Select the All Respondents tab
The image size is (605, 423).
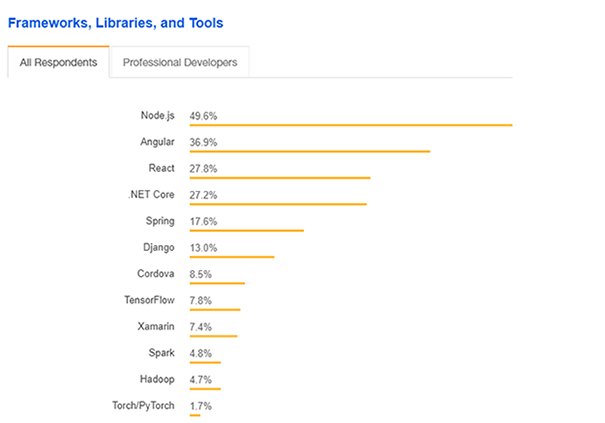(x=58, y=62)
